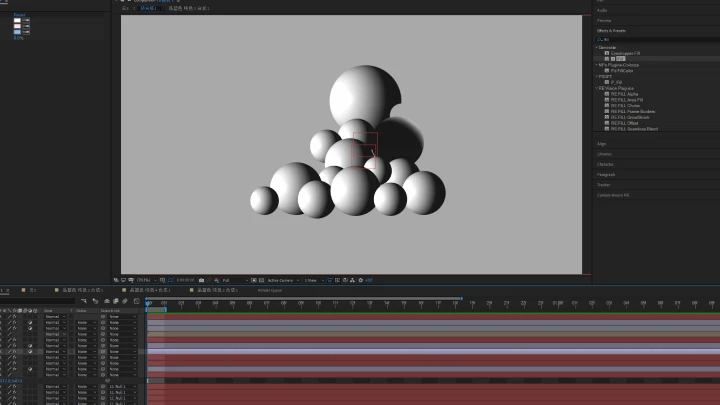Open the Tracker panel
This screenshot has width=720, height=405.
603,185
